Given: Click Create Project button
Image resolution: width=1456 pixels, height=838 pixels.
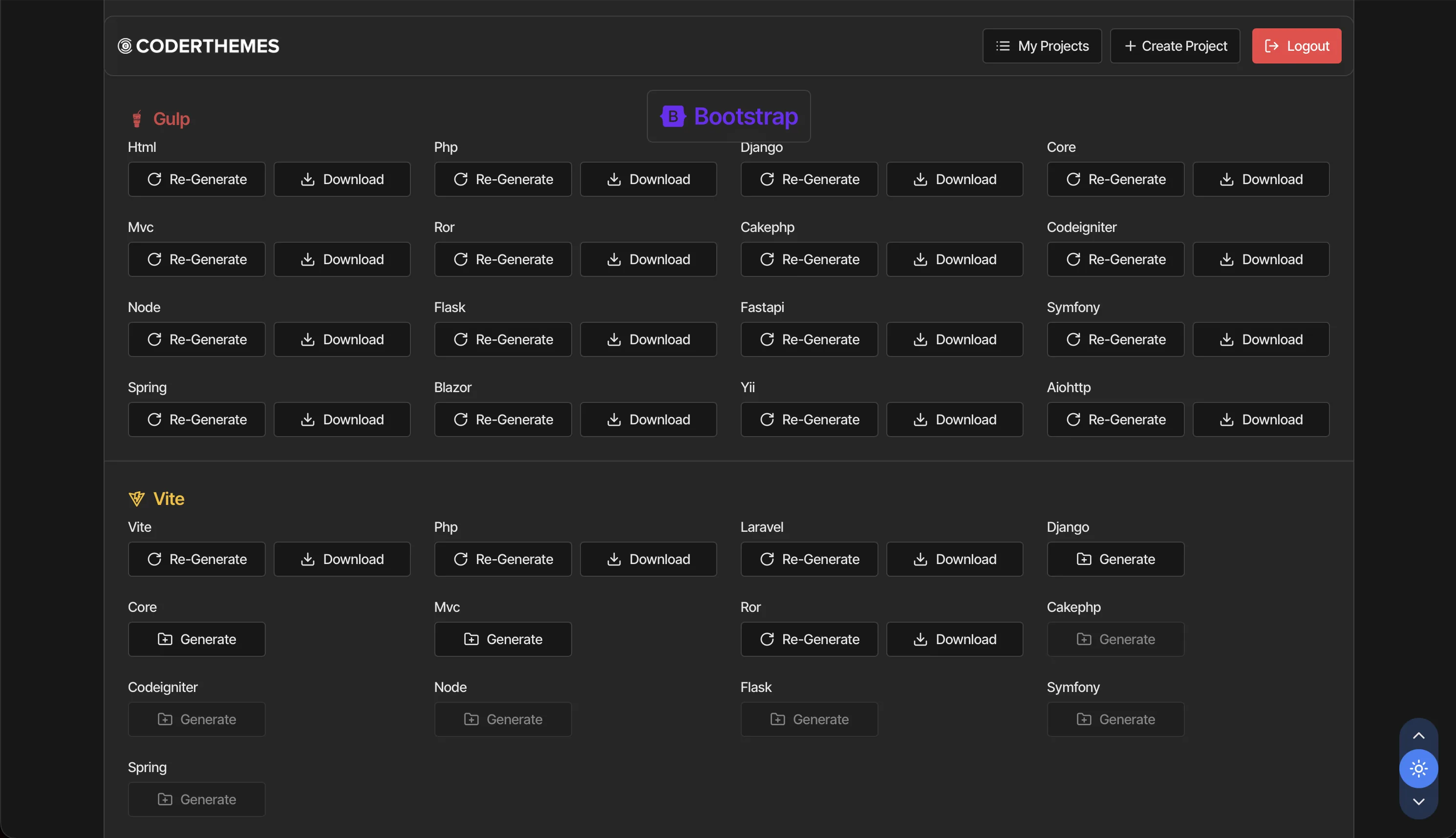Looking at the screenshot, I should (x=1175, y=46).
